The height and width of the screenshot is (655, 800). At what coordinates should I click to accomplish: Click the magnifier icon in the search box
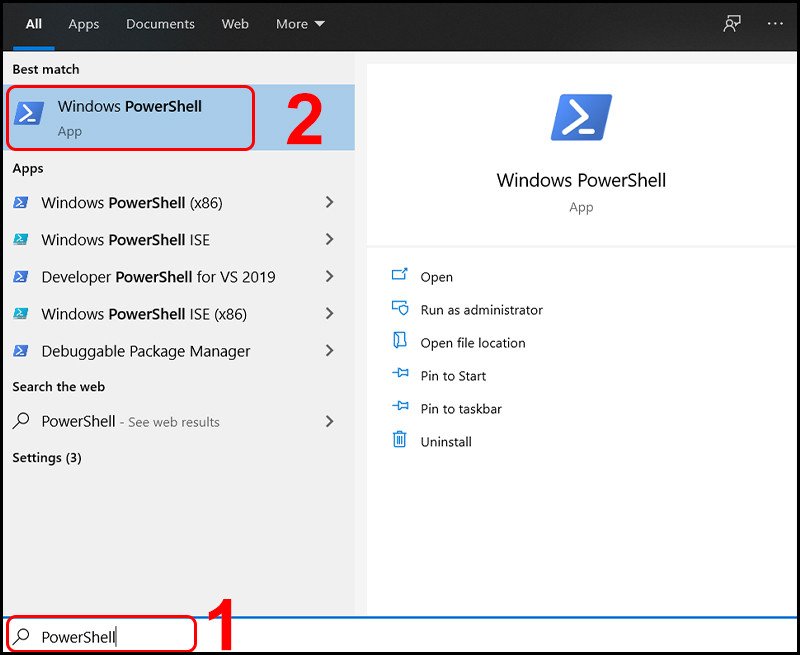tap(21, 634)
